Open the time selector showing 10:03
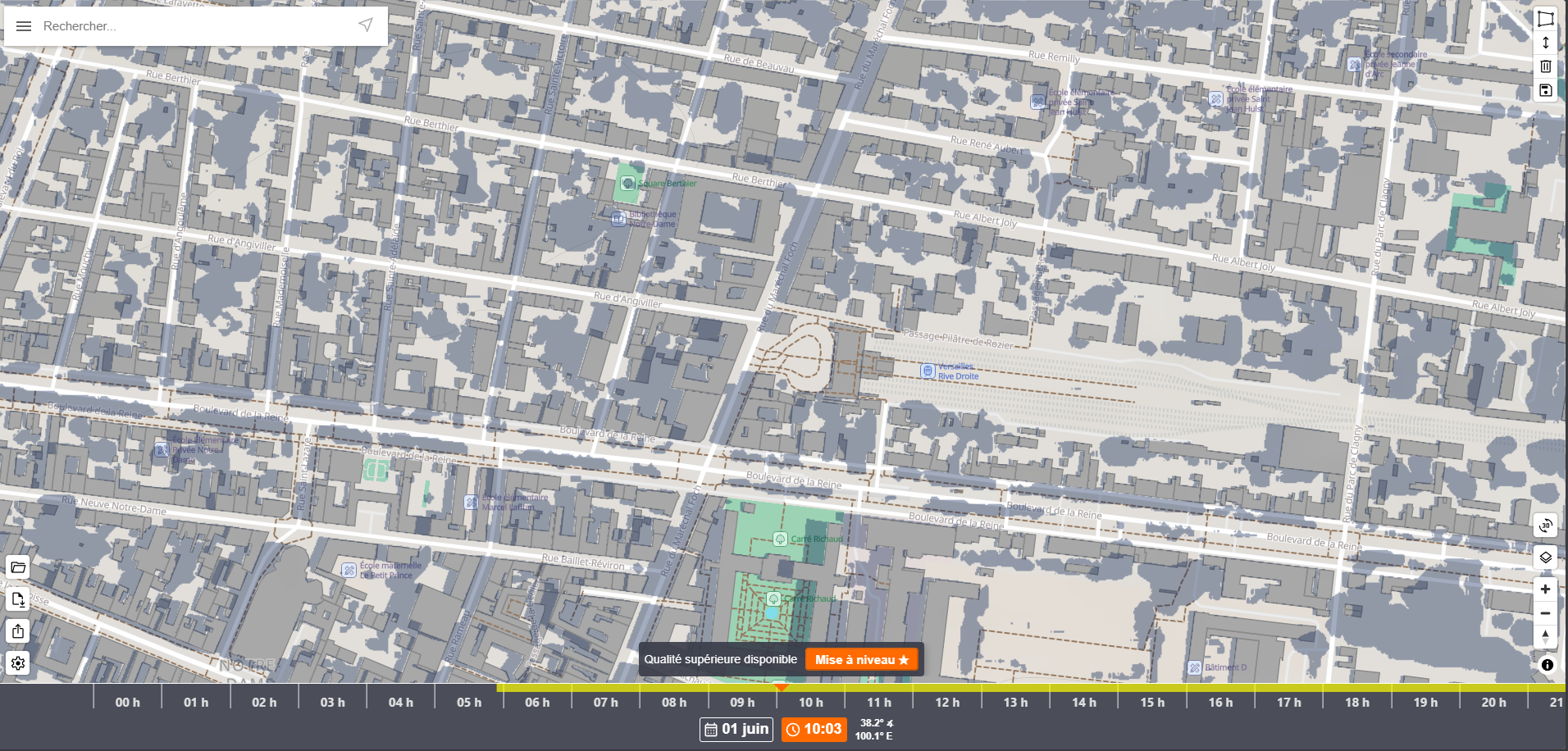 click(x=814, y=729)
